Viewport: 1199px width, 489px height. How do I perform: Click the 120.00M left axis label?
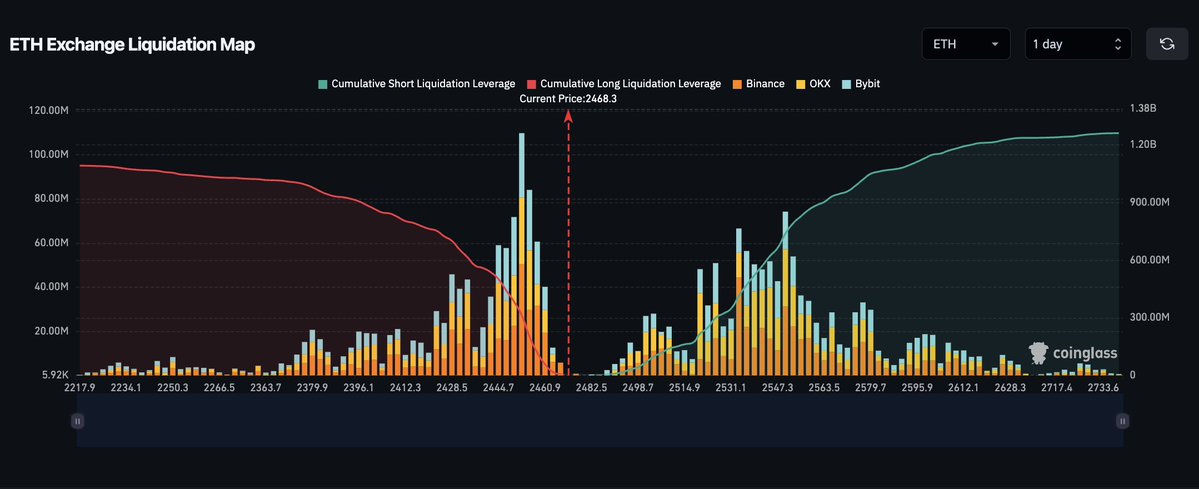tap(49, 111)
